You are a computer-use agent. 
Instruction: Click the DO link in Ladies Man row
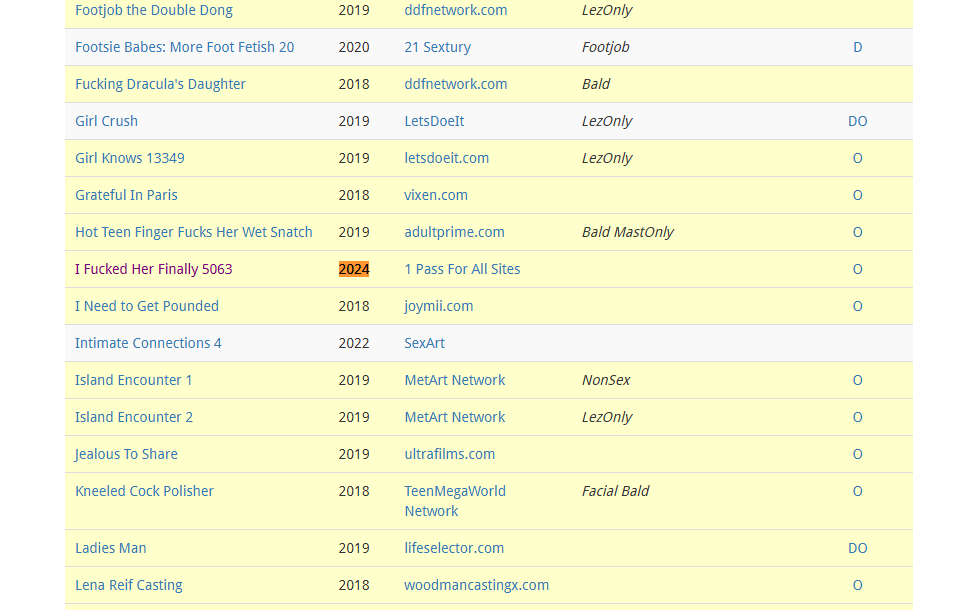857,548
